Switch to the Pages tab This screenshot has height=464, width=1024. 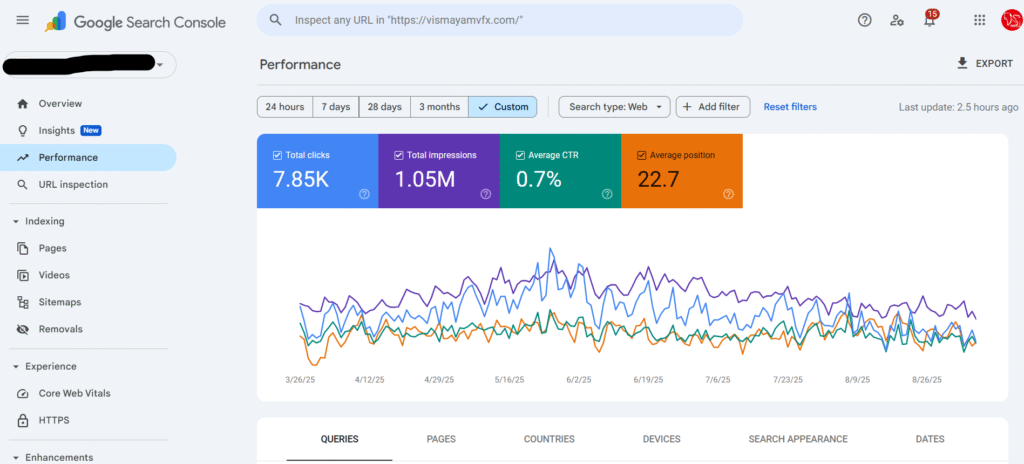(x=441, y=439)
